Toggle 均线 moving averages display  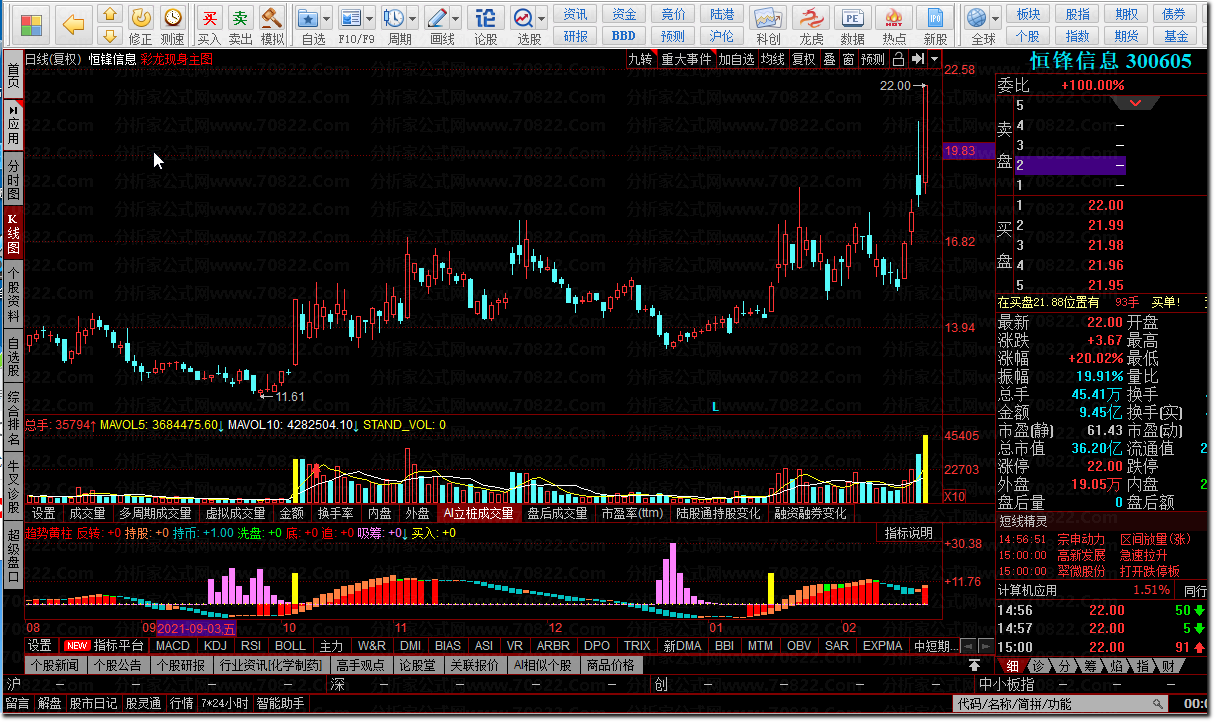773,59
